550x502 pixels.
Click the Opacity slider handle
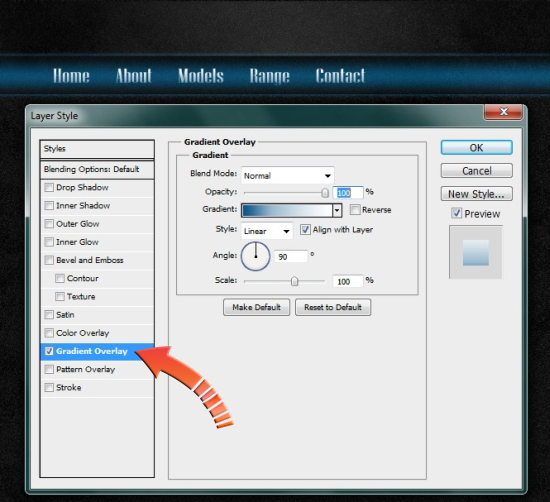pos(325,193)
